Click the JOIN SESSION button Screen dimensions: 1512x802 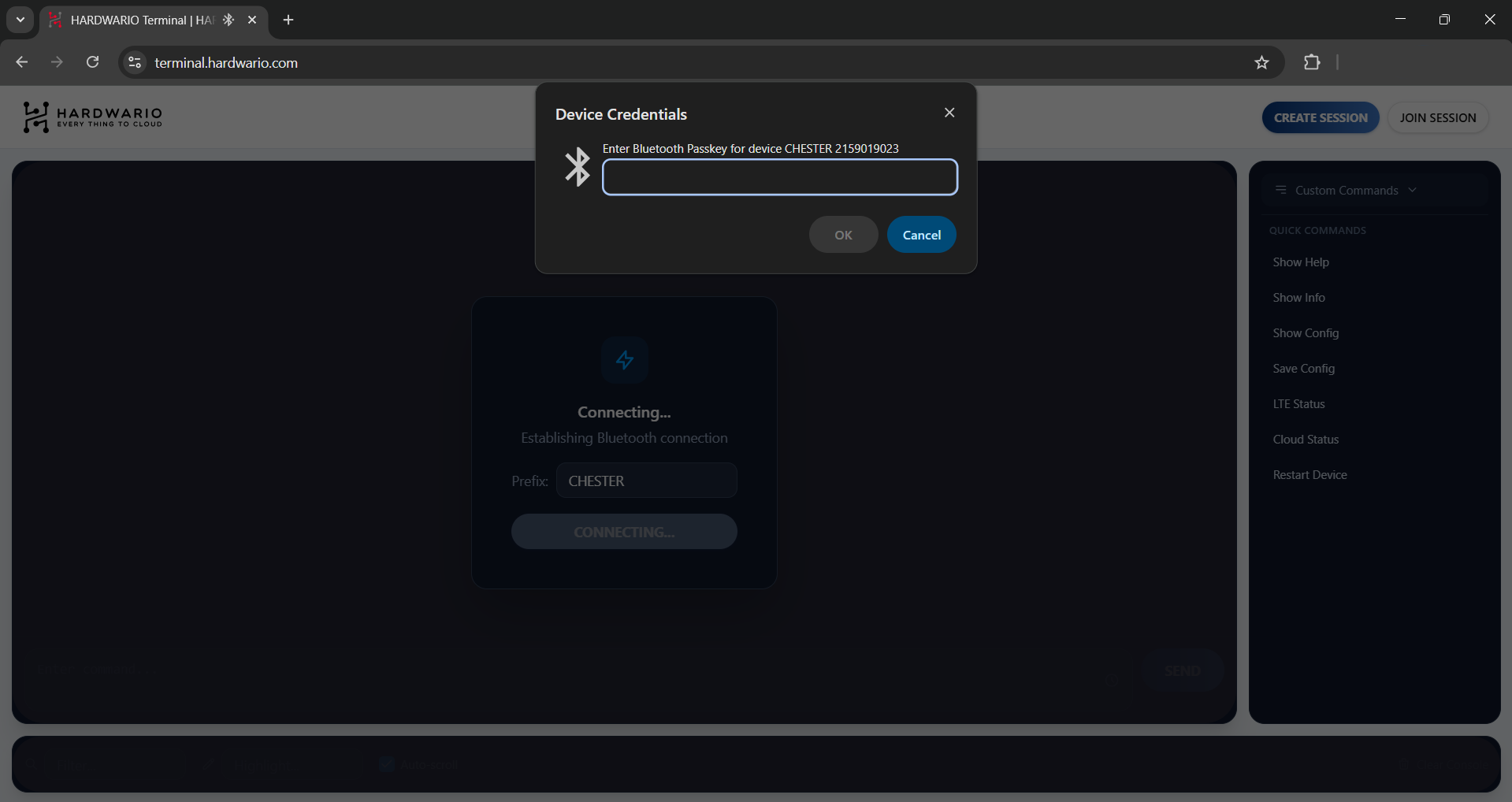pyautogui.click(x=1437, y=117)
